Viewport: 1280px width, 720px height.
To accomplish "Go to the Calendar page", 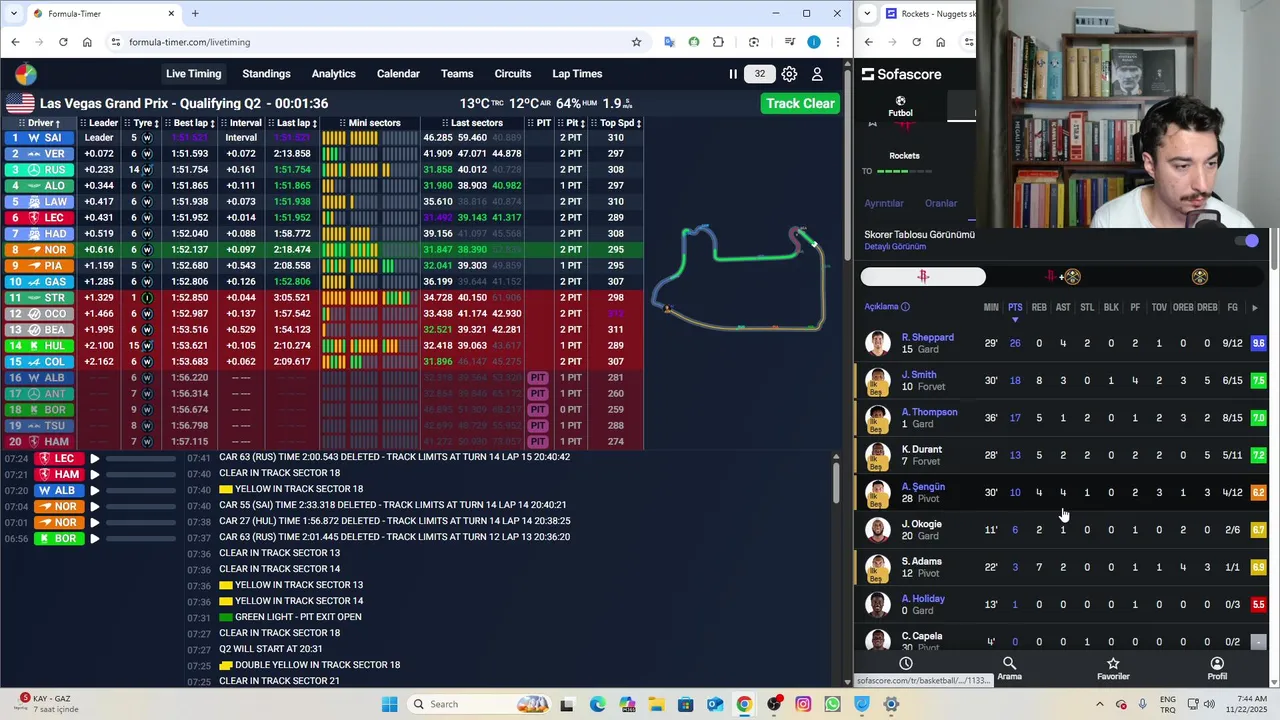I will point(398,74).
